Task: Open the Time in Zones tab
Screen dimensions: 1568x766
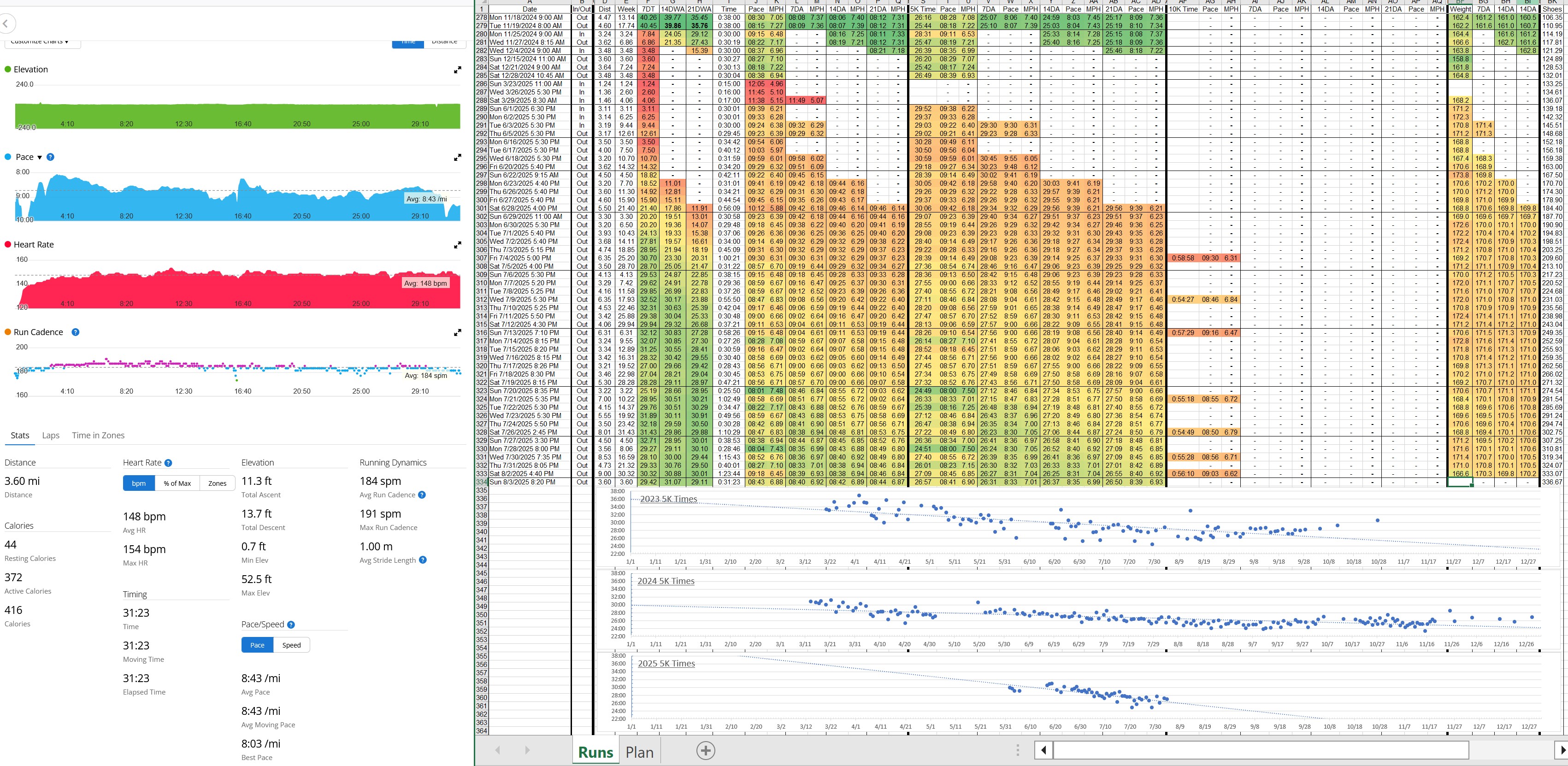Action: 98,436
